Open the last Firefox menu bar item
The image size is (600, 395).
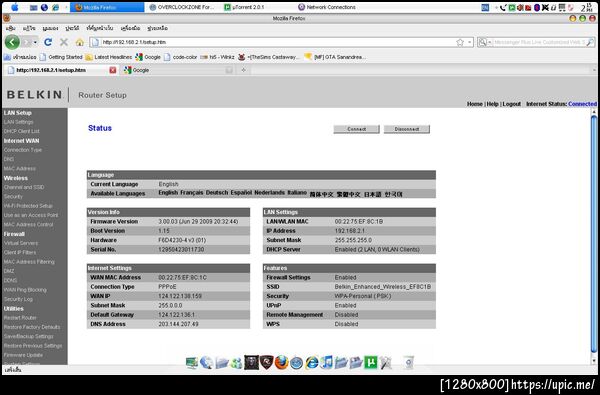157,28
